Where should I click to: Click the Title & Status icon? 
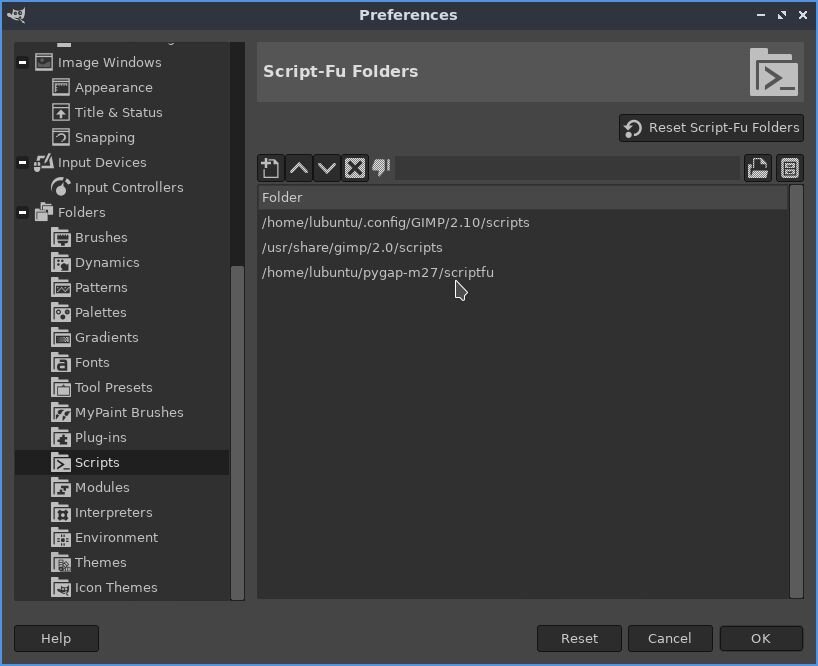(61, 112)
